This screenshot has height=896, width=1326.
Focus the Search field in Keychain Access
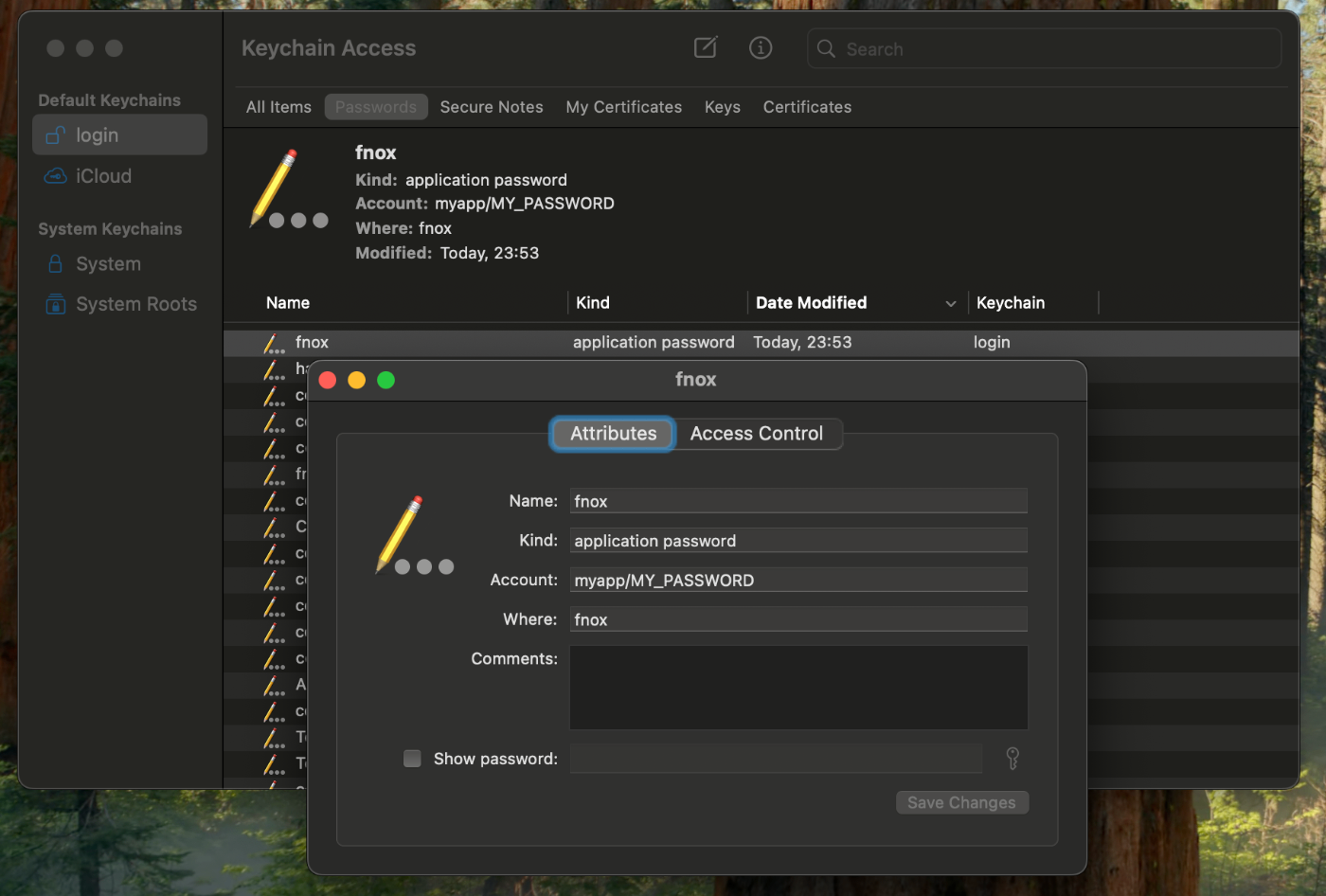coord(1044,48)
